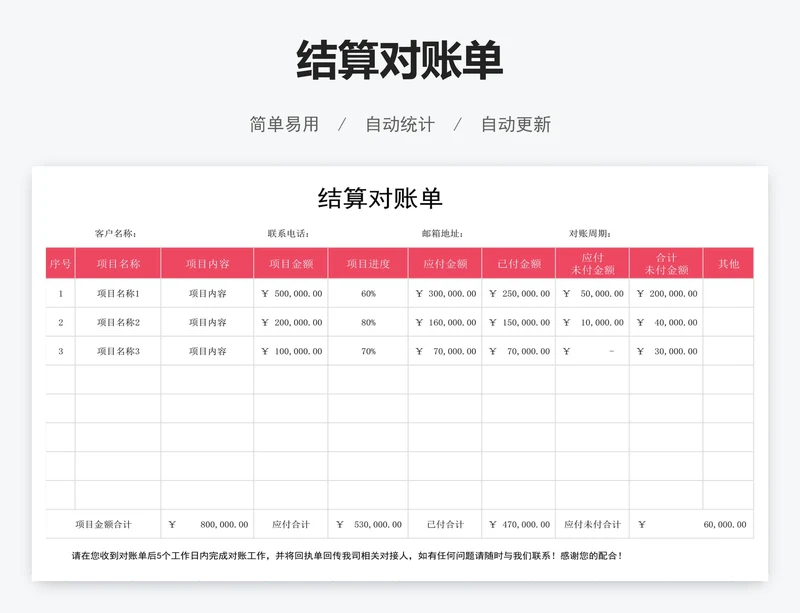Screen dimensions: 800x613
Task: Select the 应付未付合计 label cell
Action: point(592,524)
